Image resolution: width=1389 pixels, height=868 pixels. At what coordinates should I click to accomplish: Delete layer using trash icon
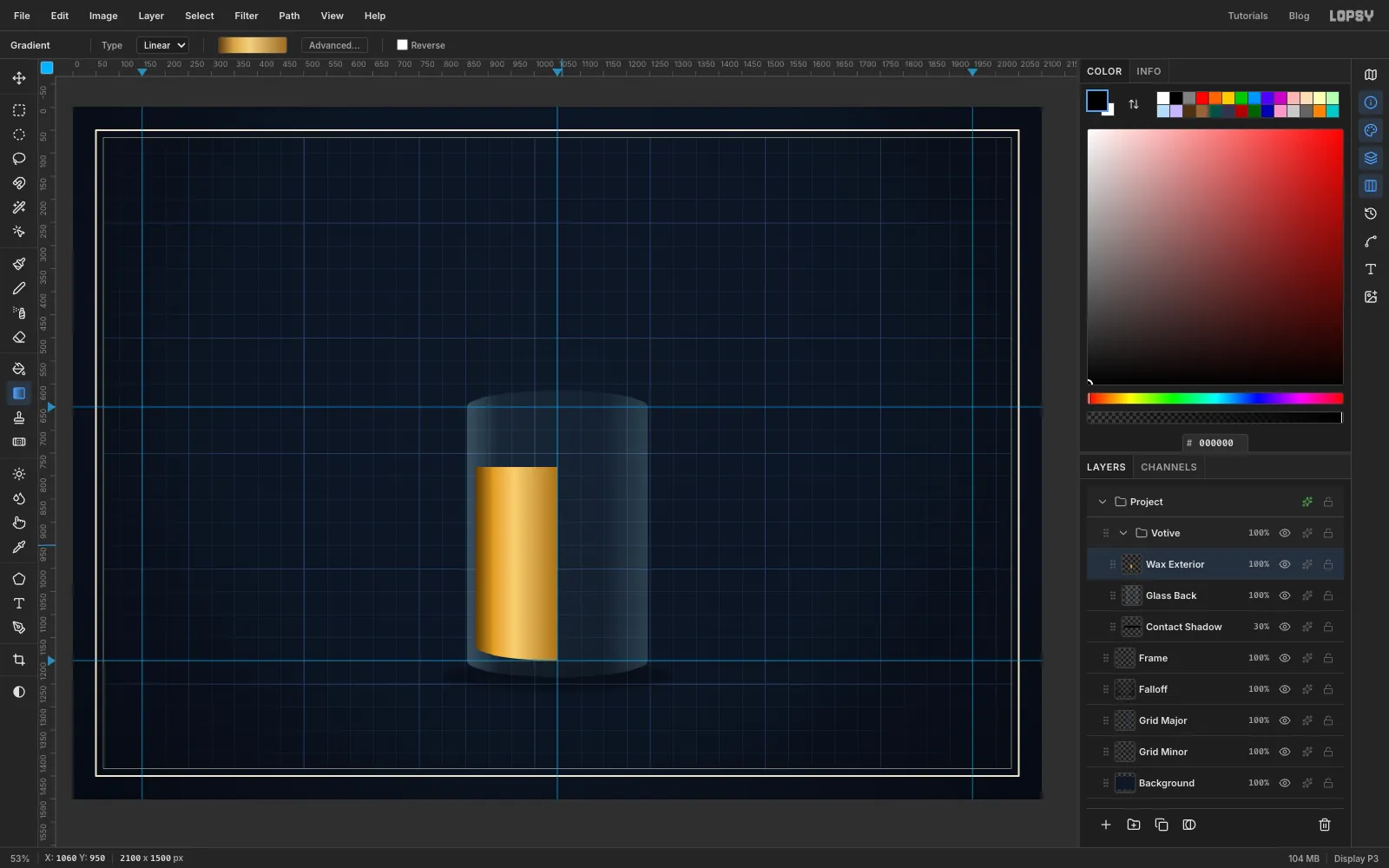(1325, 825)
